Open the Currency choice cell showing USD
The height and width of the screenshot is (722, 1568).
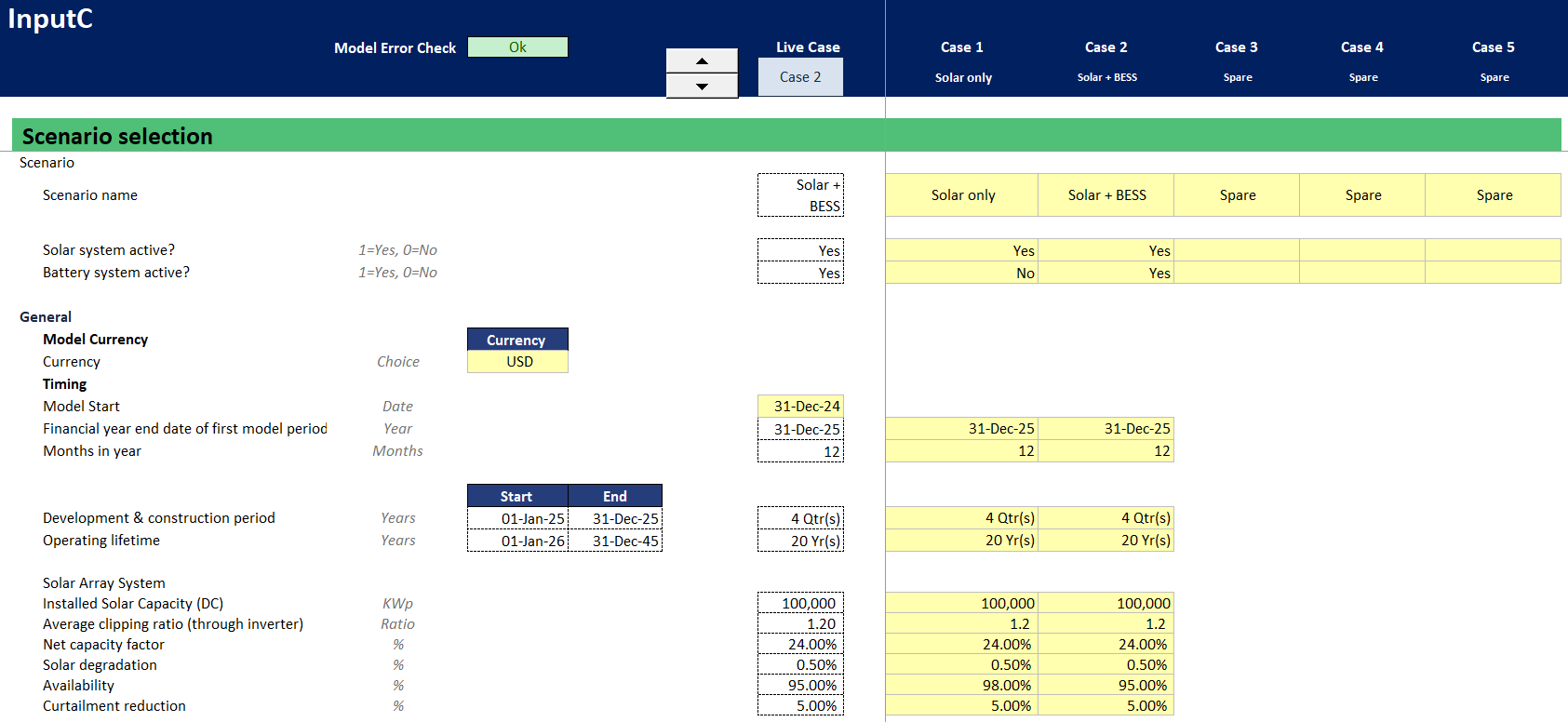pos(517,362)
